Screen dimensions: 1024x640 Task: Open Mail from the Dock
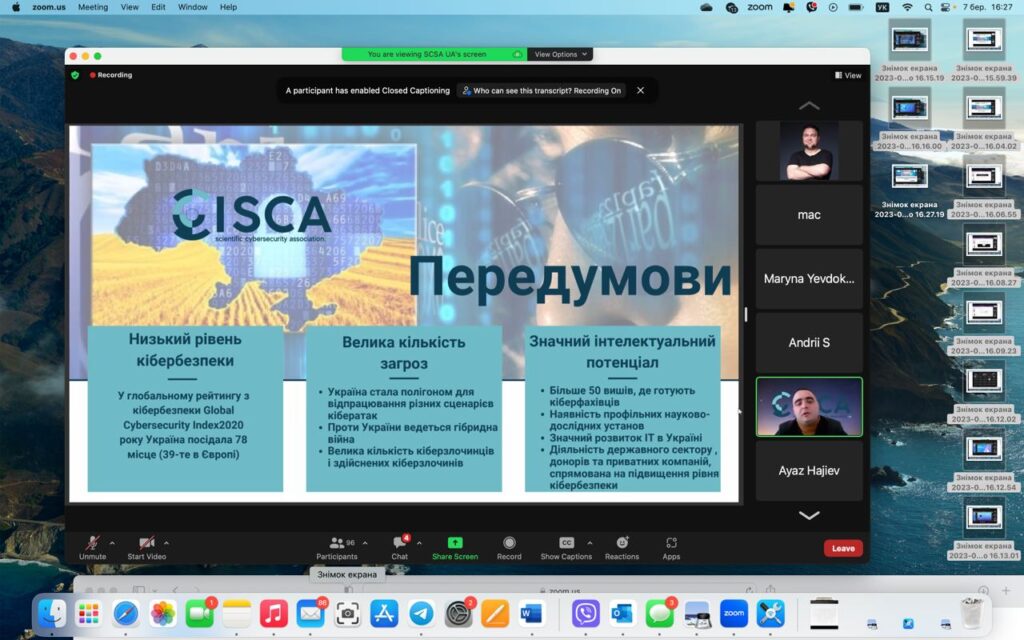(x=310, y=613)
